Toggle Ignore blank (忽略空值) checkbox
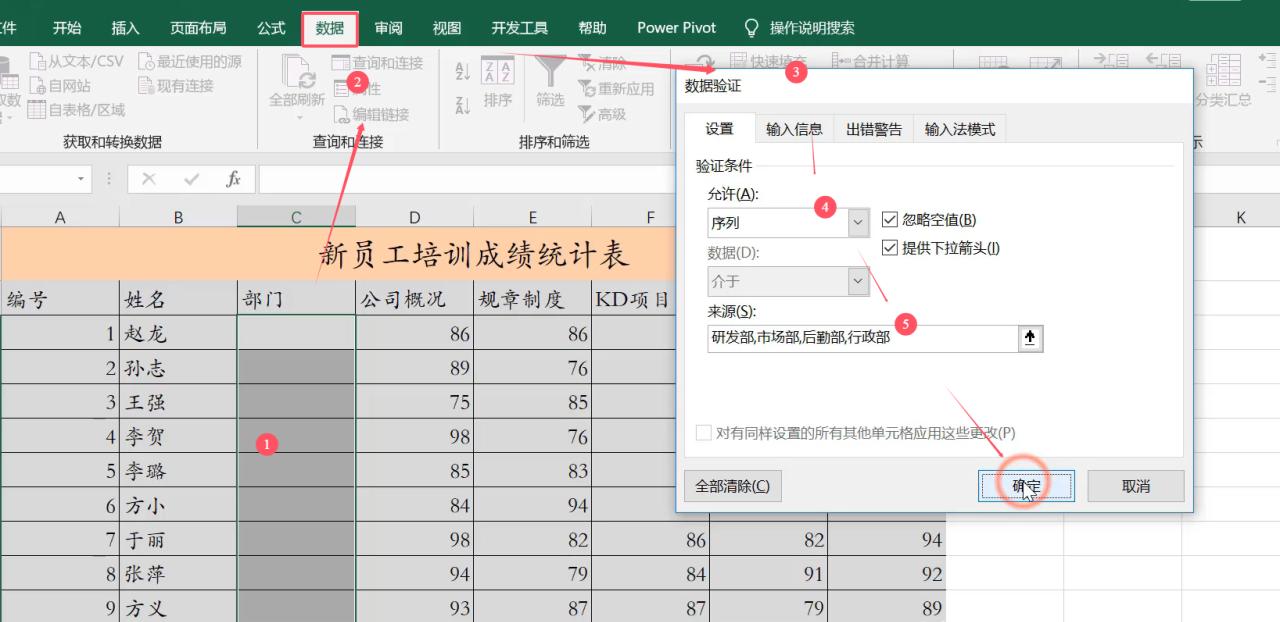Image resolution: width=1280 pixels, height=622 pixels. pos(890,220)
